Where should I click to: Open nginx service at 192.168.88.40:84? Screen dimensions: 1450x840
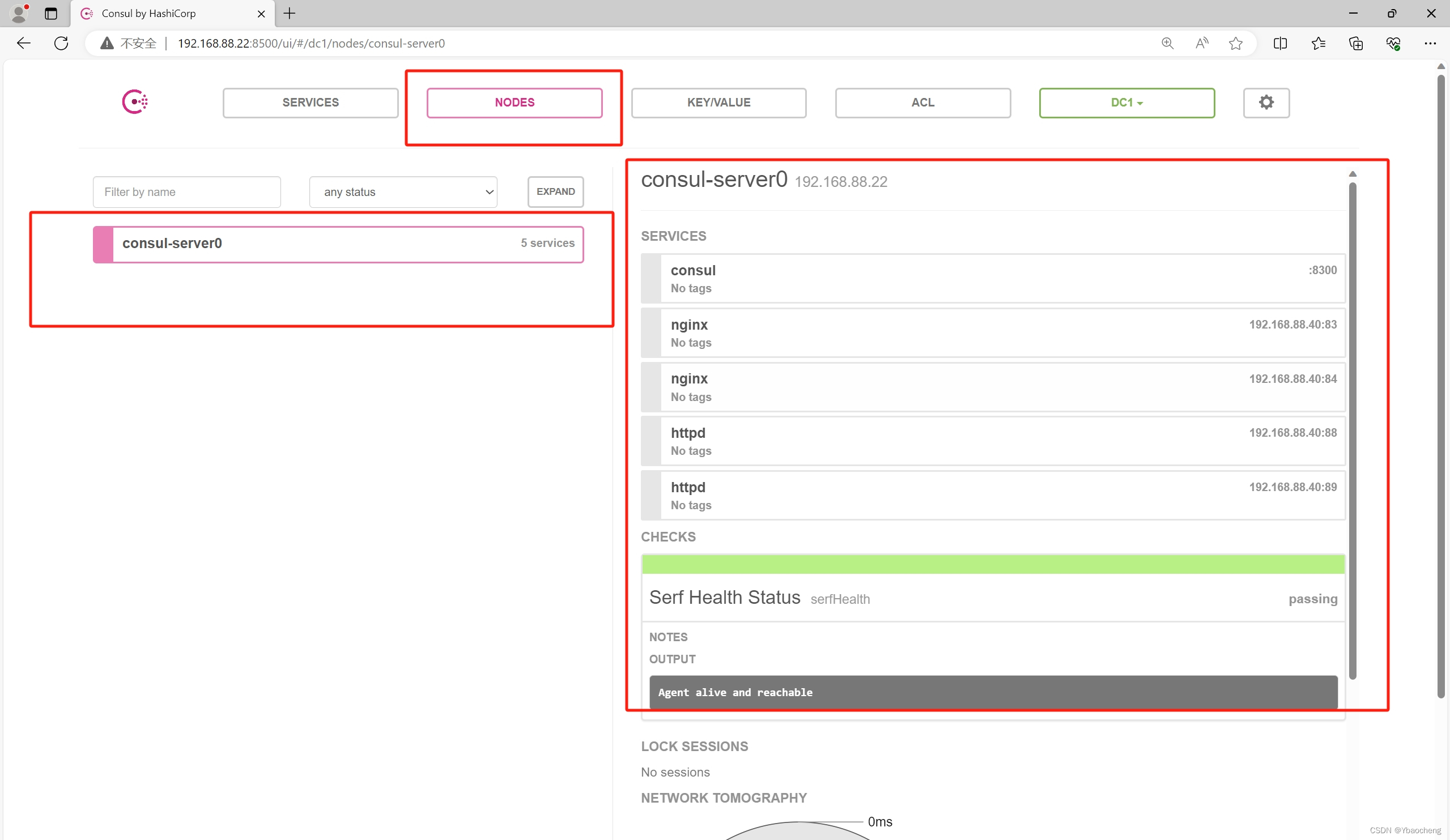[x=993, y=387]
